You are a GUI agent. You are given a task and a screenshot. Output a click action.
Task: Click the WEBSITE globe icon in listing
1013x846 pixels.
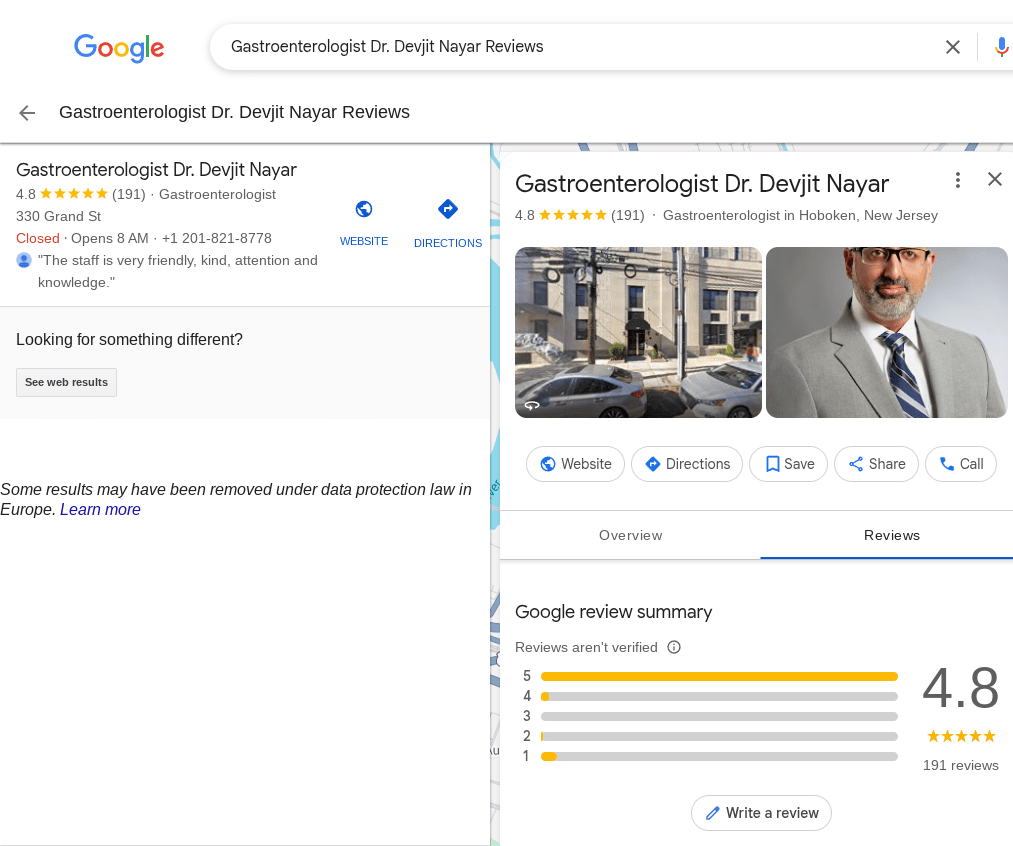[x=364, y=209]
